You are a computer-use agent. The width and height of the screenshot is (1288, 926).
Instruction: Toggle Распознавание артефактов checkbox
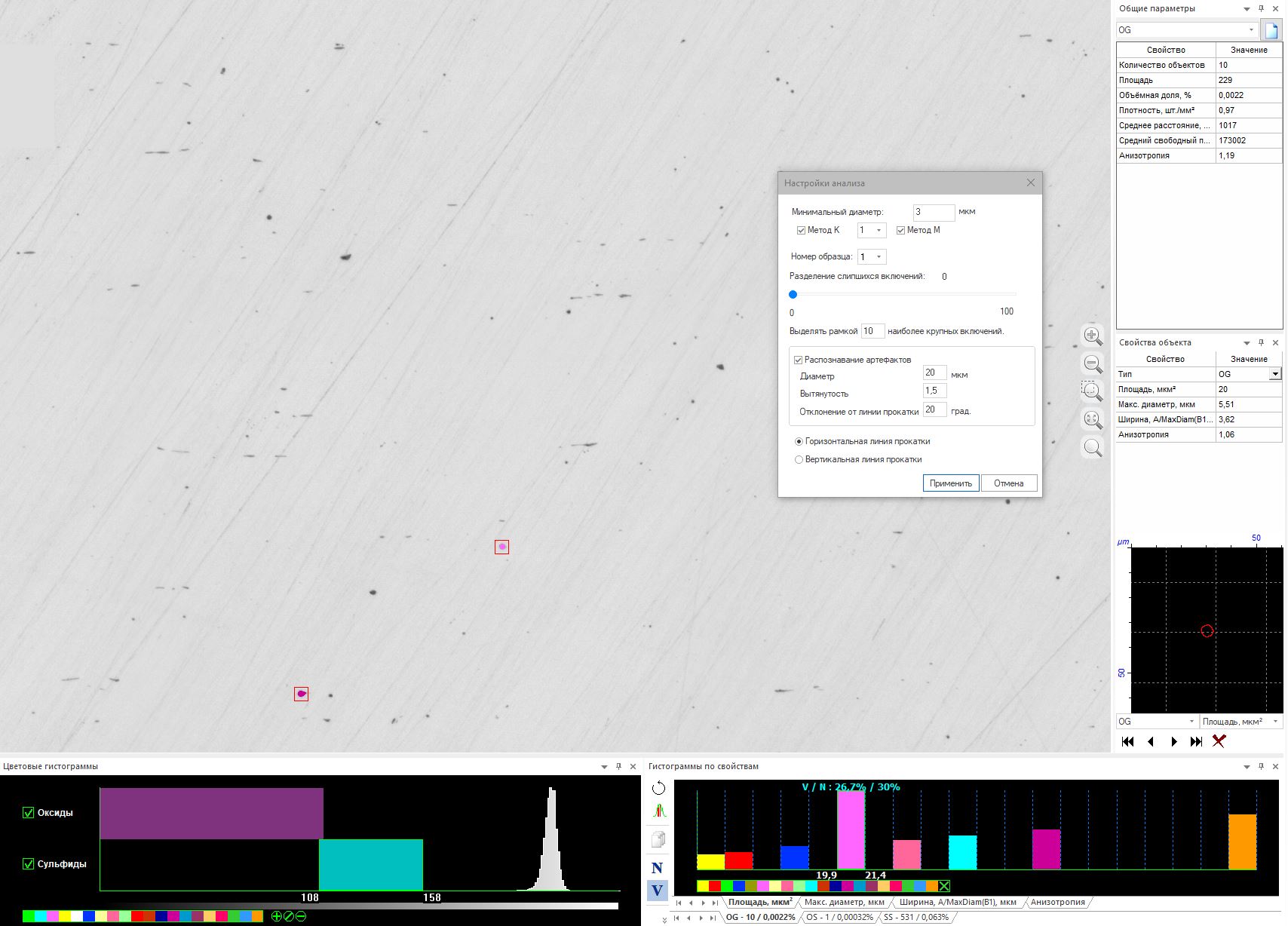[798, 360]
